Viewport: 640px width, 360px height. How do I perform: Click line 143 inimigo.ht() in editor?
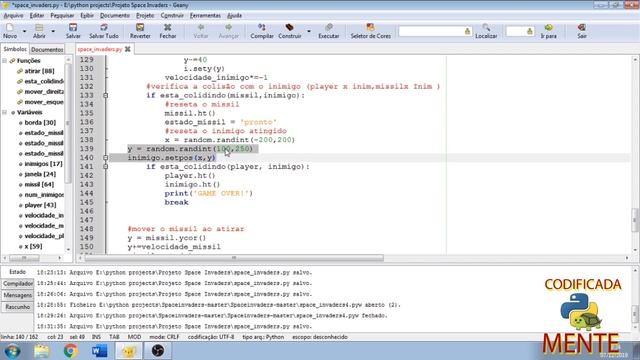pyautogui.click(x=192, y=184)
